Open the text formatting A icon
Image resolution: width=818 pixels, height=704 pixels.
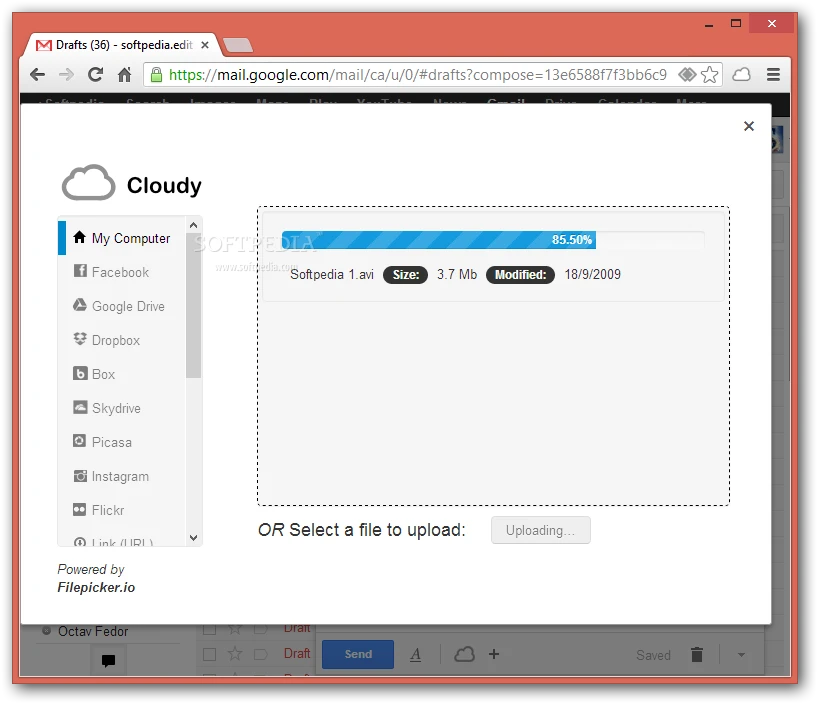(416, 654)
